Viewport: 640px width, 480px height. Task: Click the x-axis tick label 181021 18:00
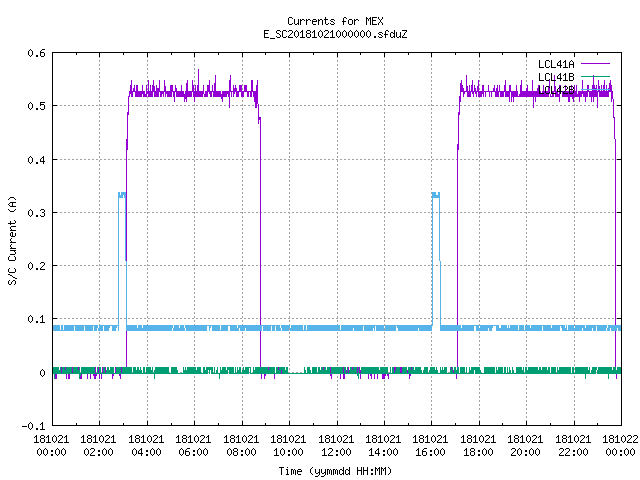tap(478, 446)
